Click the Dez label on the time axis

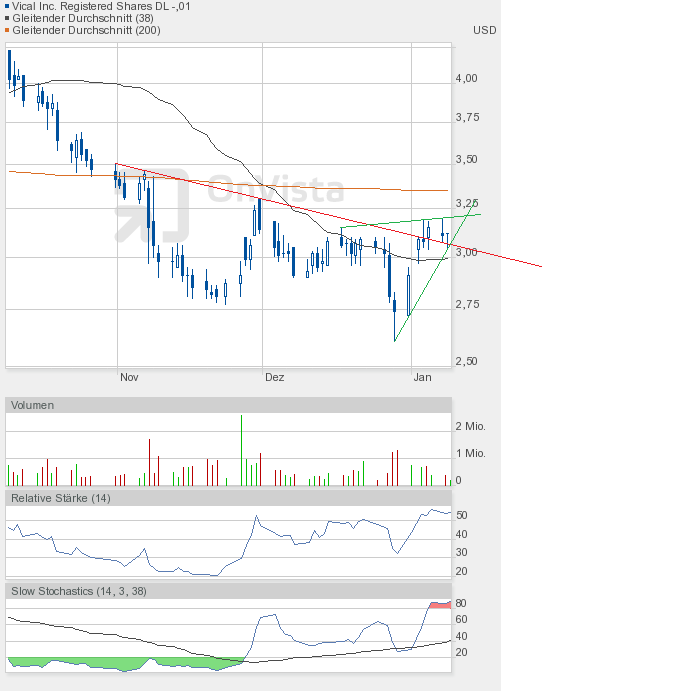[275, 378]
